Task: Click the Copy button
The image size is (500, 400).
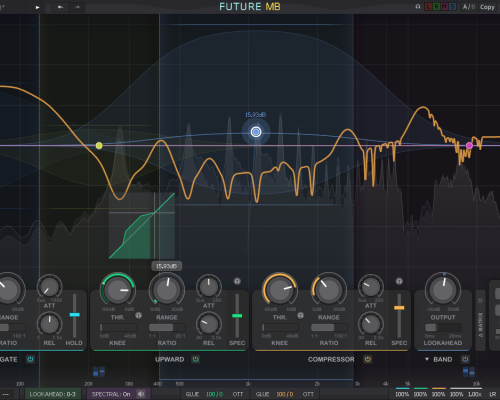Action: click(487, 7)
